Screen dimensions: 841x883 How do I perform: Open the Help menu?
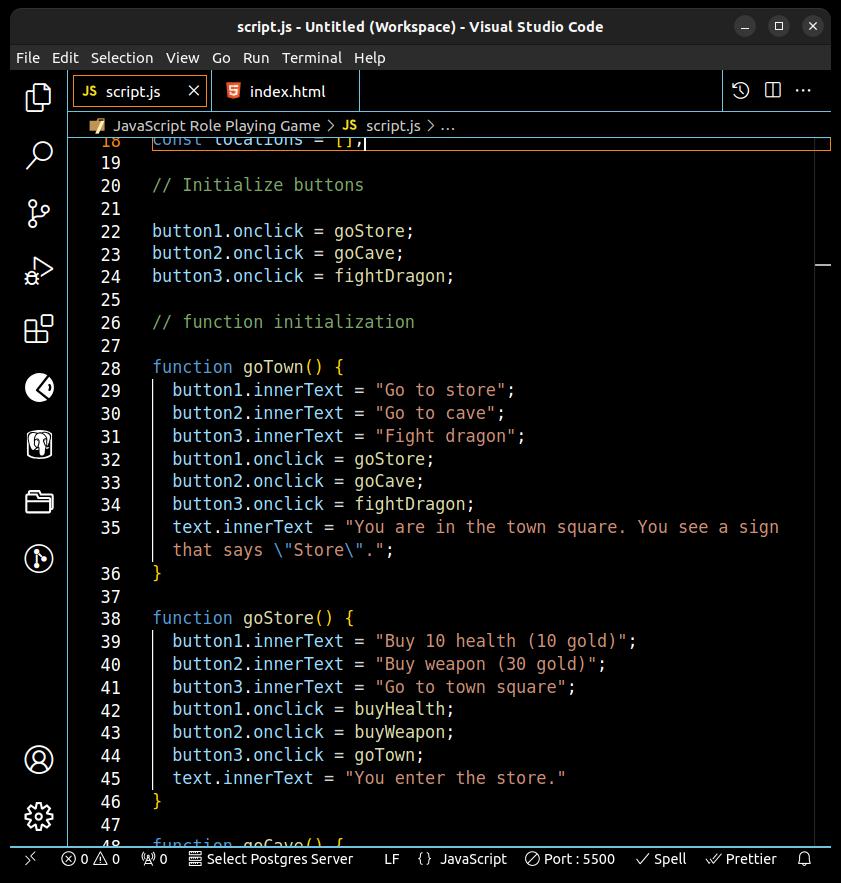[370, 58]
